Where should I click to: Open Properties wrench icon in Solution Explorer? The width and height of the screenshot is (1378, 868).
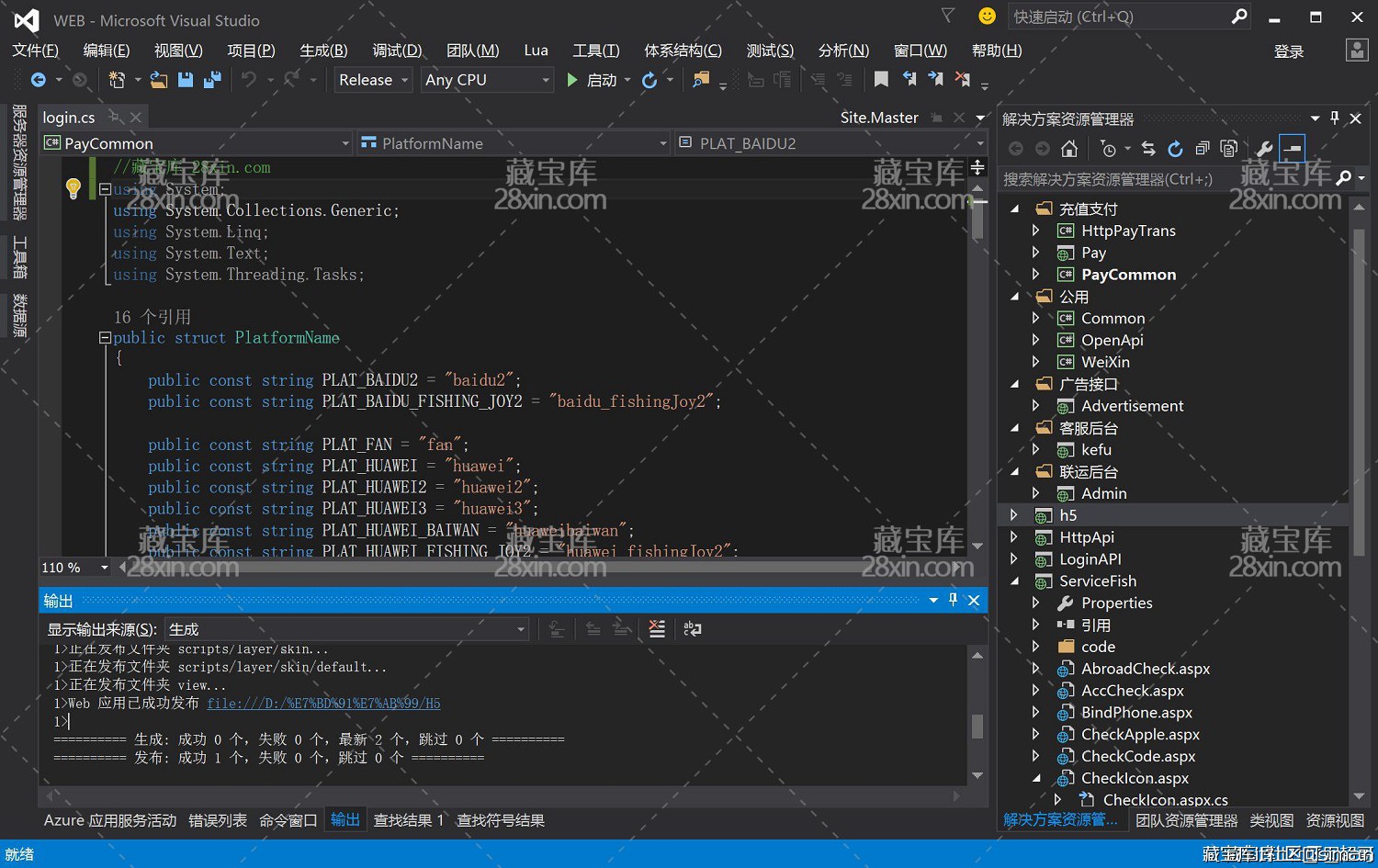point(1264,149)
